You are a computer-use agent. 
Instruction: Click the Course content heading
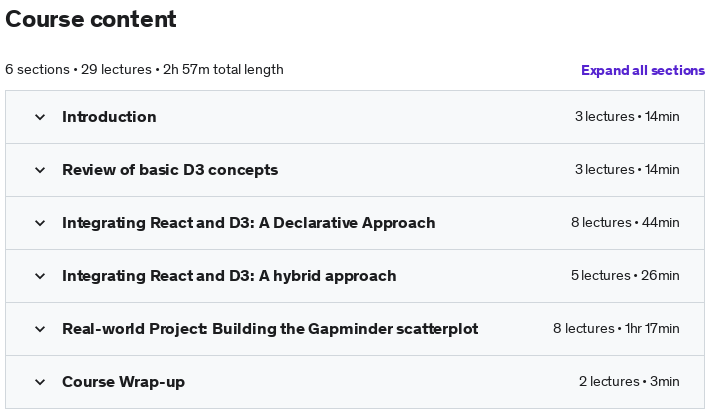pos(91,19)
